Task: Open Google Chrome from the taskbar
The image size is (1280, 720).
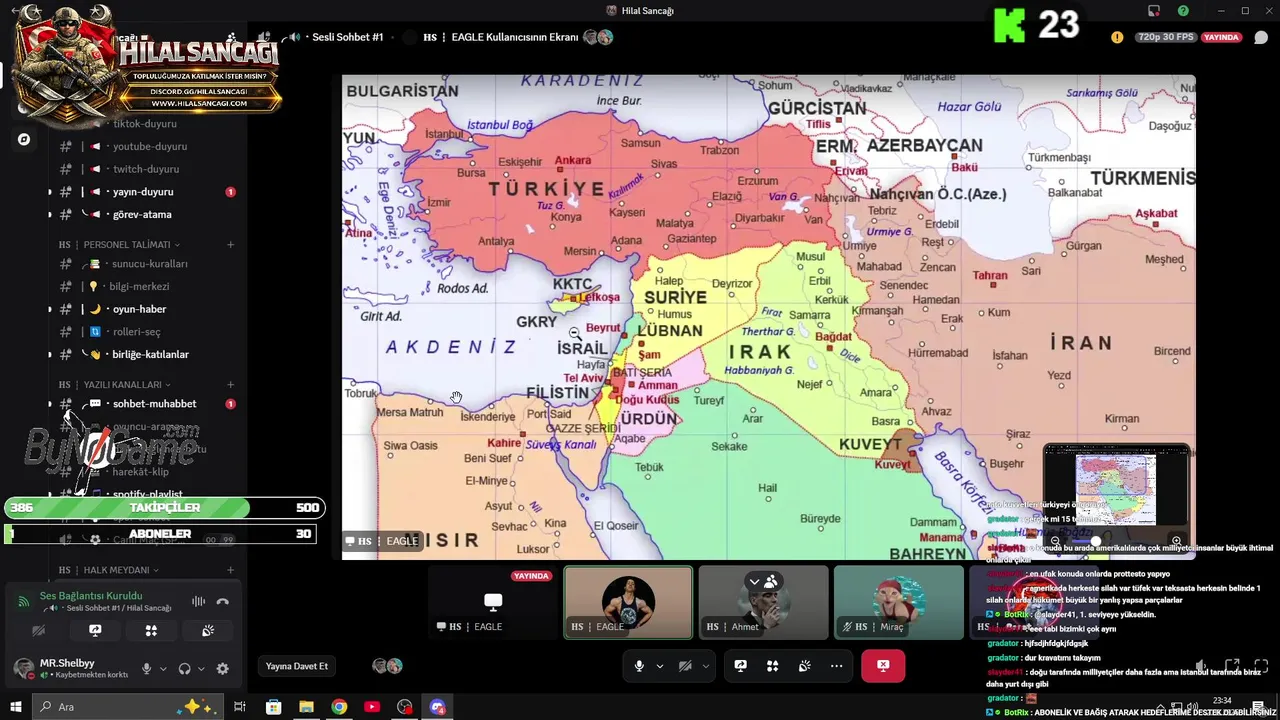Action: pos(339,707)
